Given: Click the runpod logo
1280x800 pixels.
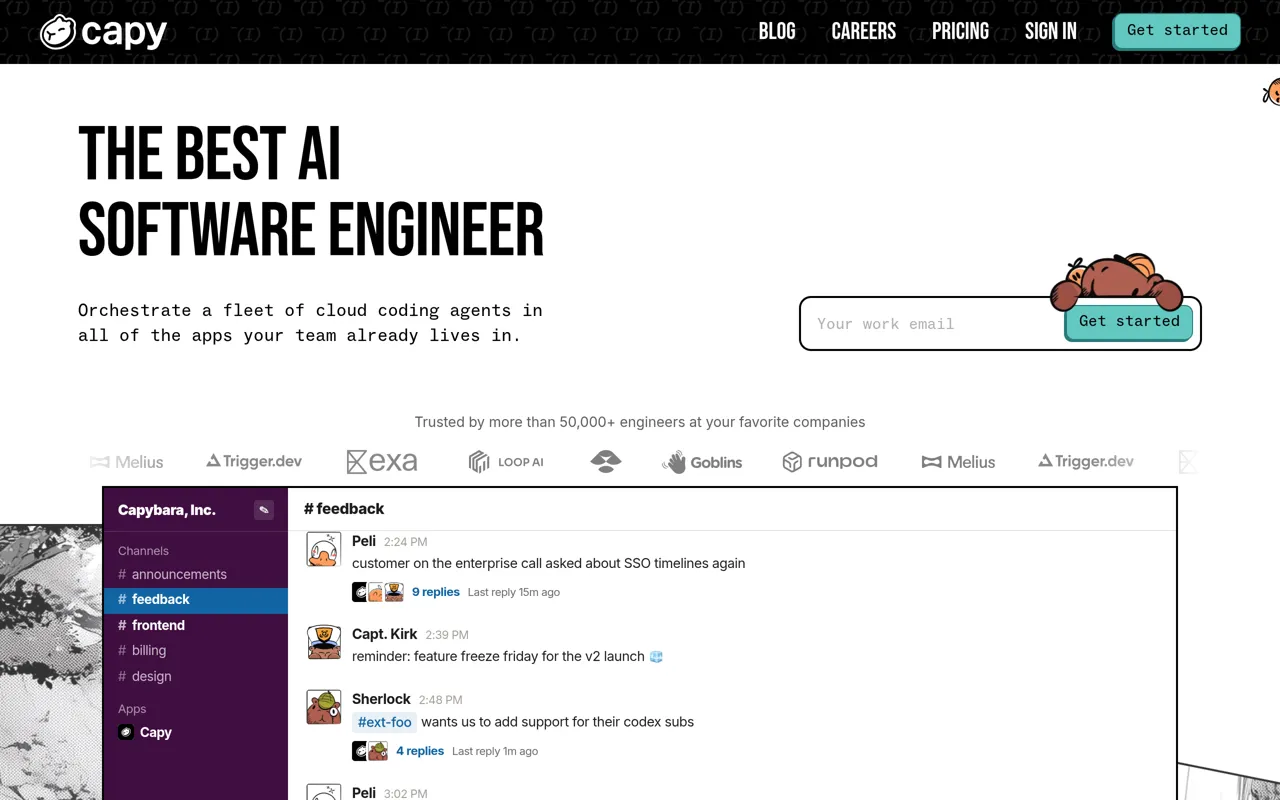Looking at the screenshot, I should pyautogui.click(x=830, y=461).
